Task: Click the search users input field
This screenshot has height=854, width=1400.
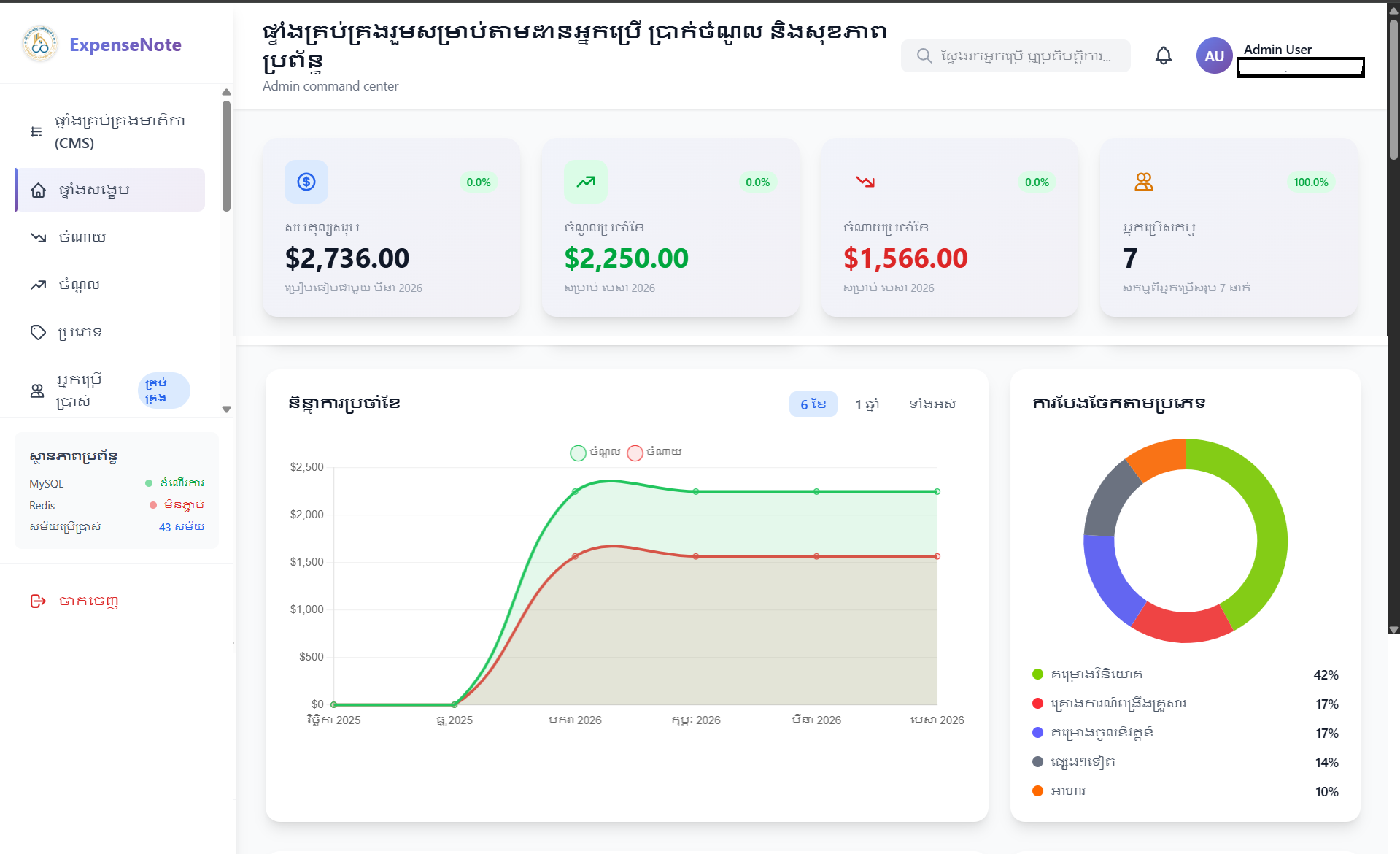Action: 1025,56
